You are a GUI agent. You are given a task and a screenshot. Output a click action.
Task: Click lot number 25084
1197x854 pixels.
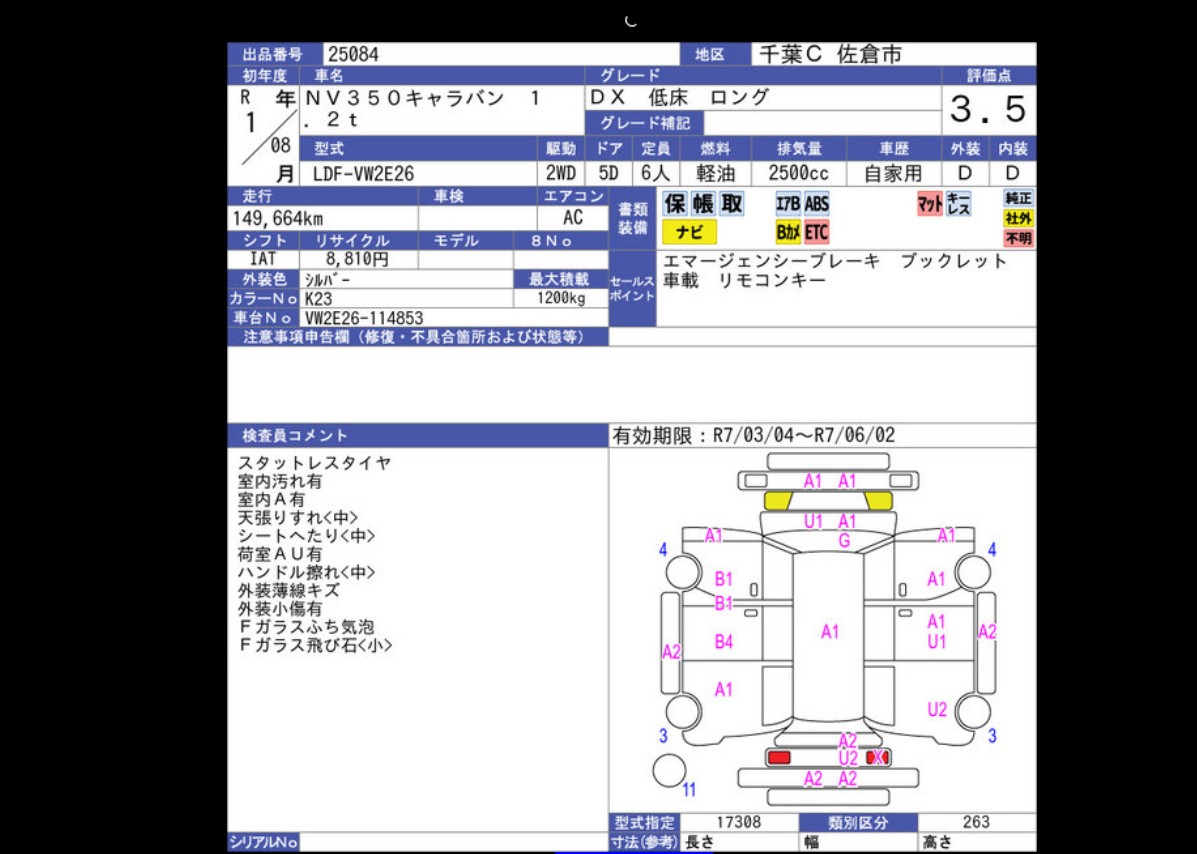click(353, 55)
